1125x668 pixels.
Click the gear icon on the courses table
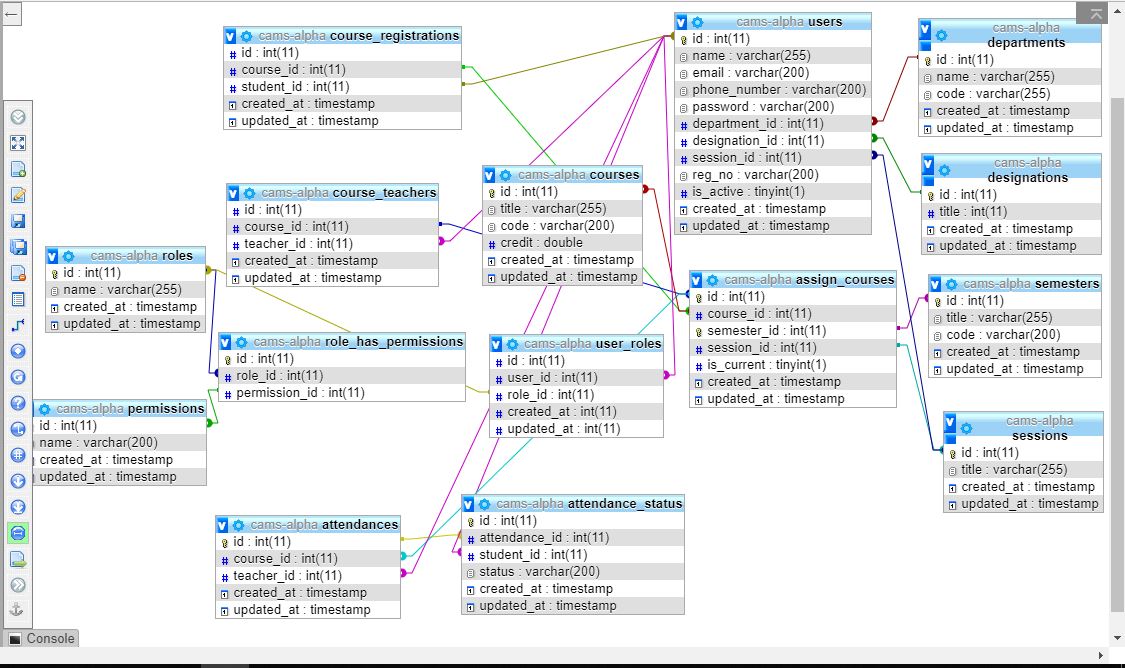click(x=505, y=175)
